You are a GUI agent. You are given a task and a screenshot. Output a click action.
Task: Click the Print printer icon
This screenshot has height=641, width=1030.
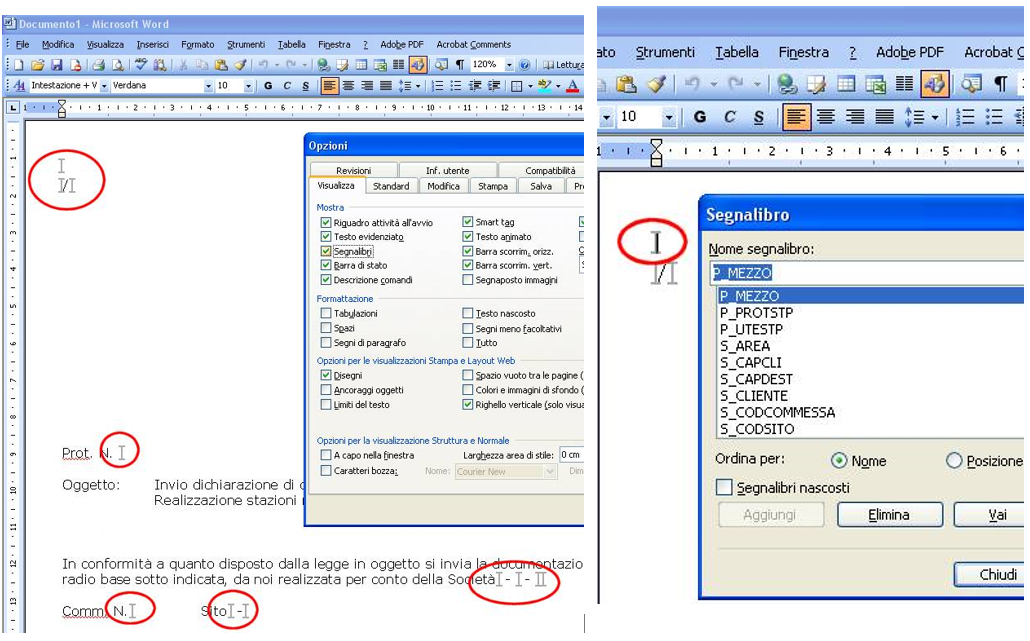coord(99,65)
